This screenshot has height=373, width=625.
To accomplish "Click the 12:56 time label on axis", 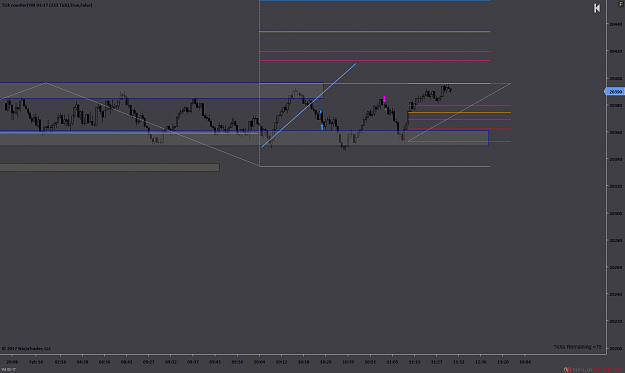I will point(480,362).
